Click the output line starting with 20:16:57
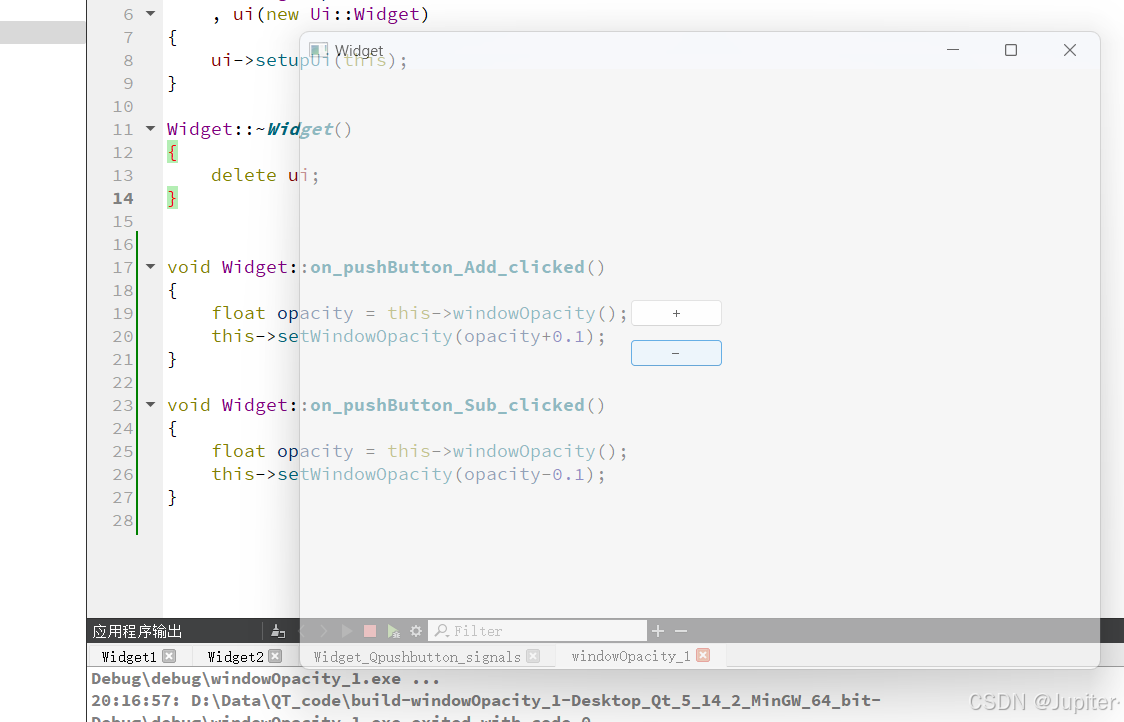Image resolution: width=1124 pixels, height=722 pixels. click(x=485, y=700)
